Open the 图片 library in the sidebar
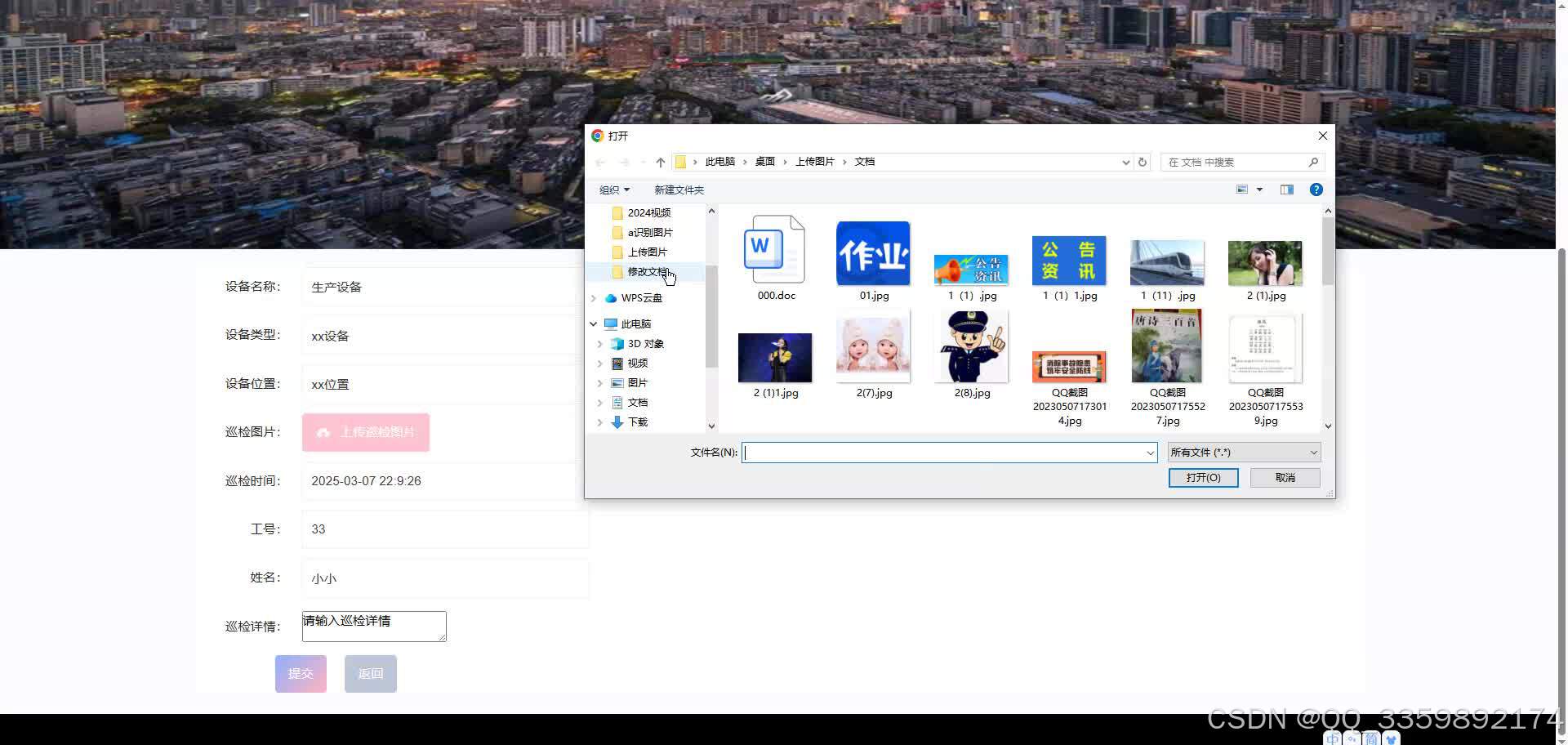This screenshot has height=745, width=1568. [617, 382]
